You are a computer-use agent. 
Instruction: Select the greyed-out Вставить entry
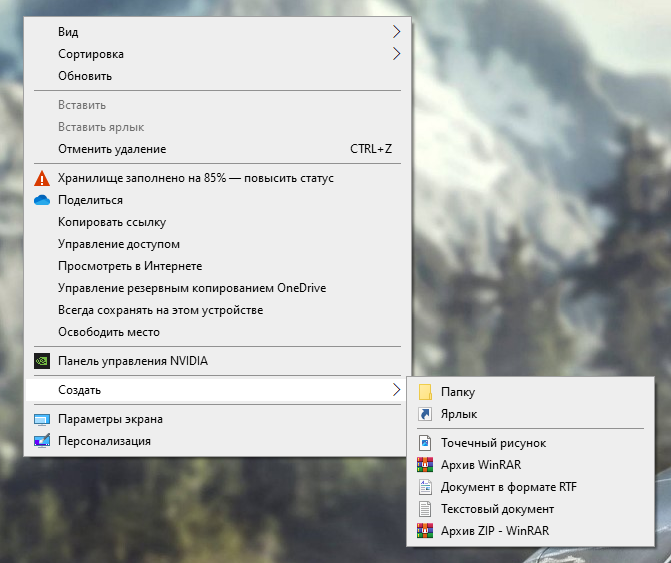(x=217, y=105)
